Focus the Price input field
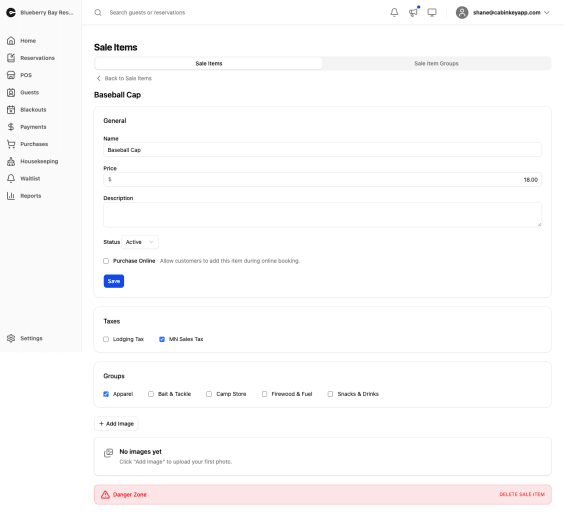 [x=322, y=180]
